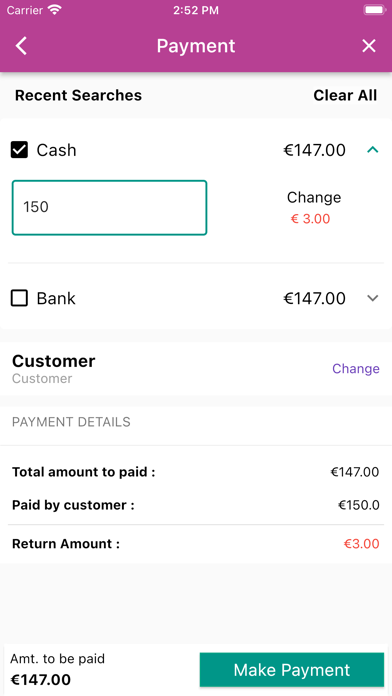The width and height of the screenshot is (392, 696).
Task: Tap the Wi-Fi icon in status bar
Action: (55, 10)
